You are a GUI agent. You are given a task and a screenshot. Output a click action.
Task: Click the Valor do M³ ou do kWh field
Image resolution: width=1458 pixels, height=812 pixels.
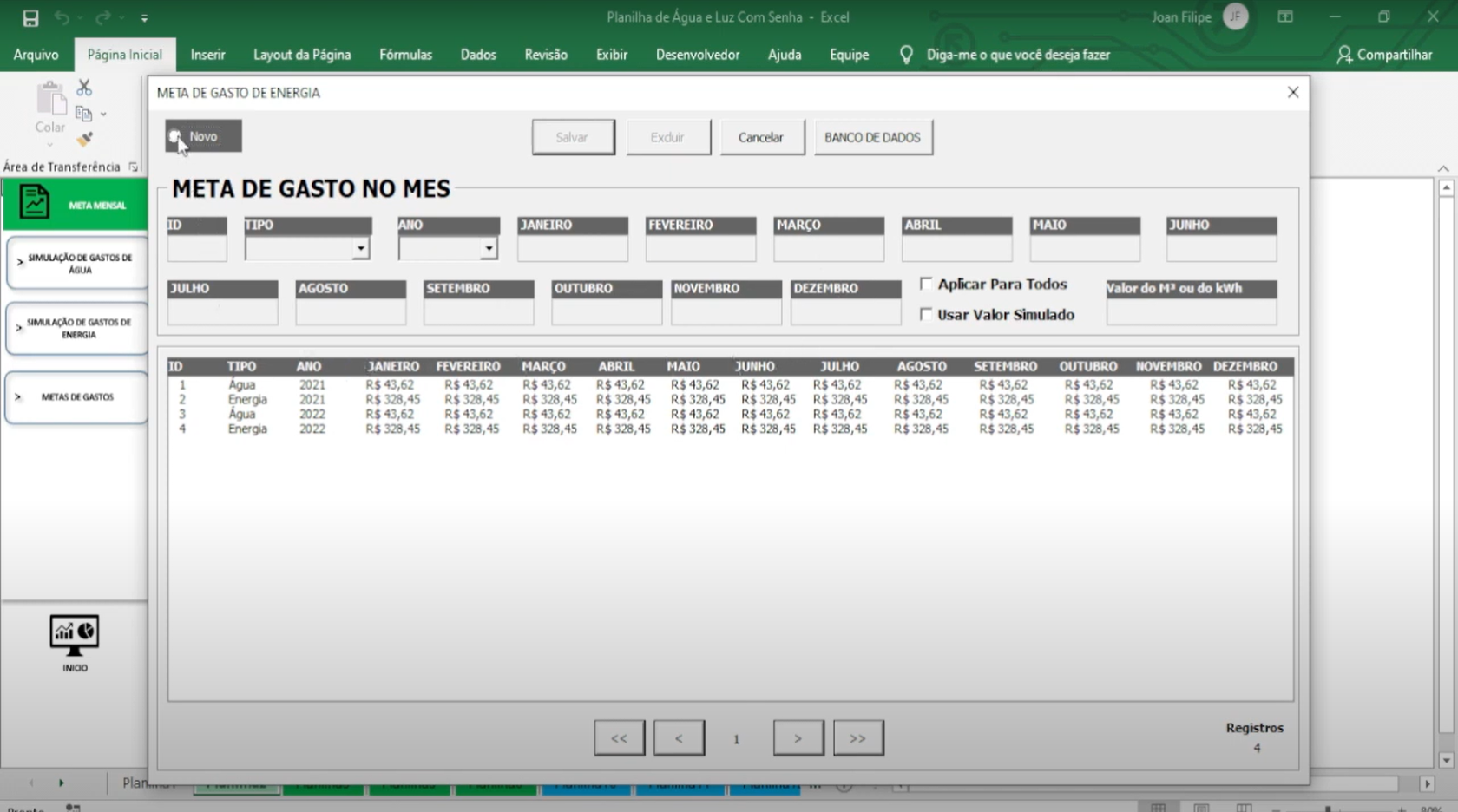coord(1192,312)
